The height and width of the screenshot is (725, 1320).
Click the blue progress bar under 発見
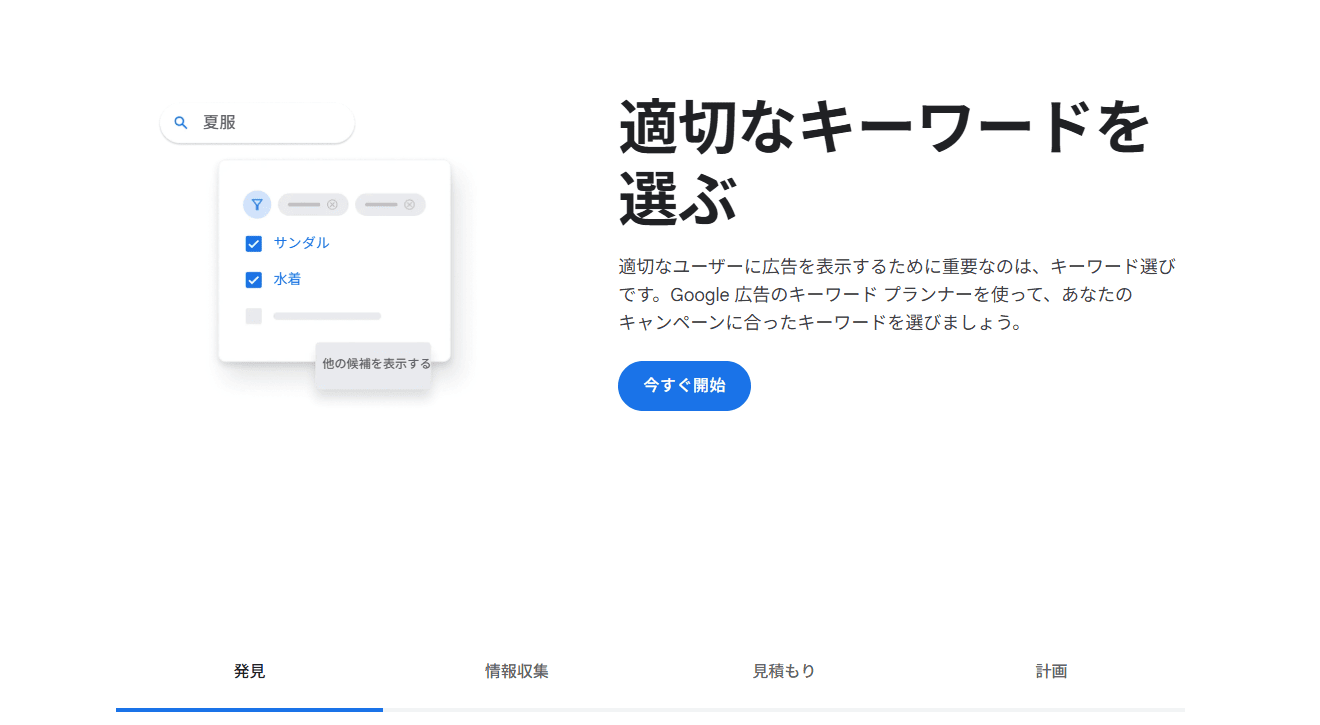click(249, 710)
